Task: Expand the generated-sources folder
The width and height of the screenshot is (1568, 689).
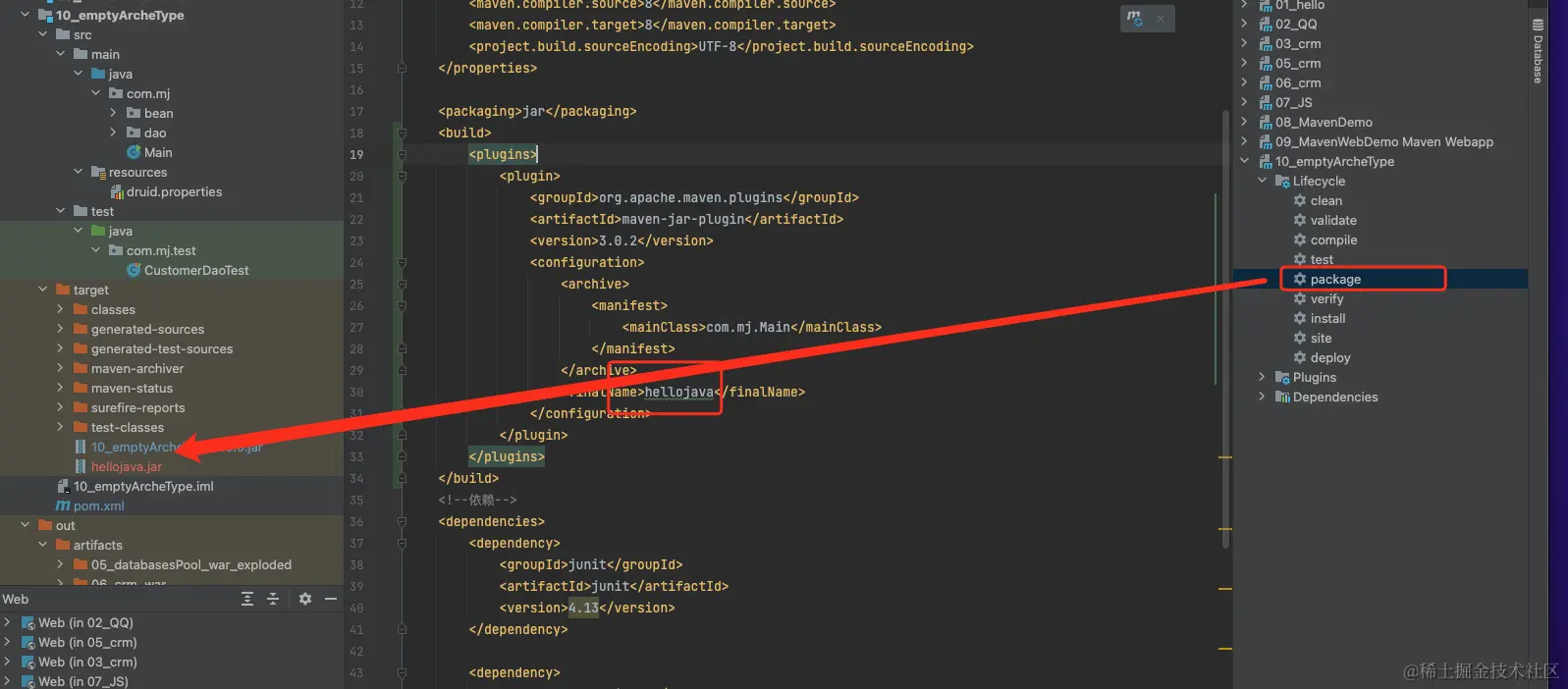Action: (x=61, y=330)
